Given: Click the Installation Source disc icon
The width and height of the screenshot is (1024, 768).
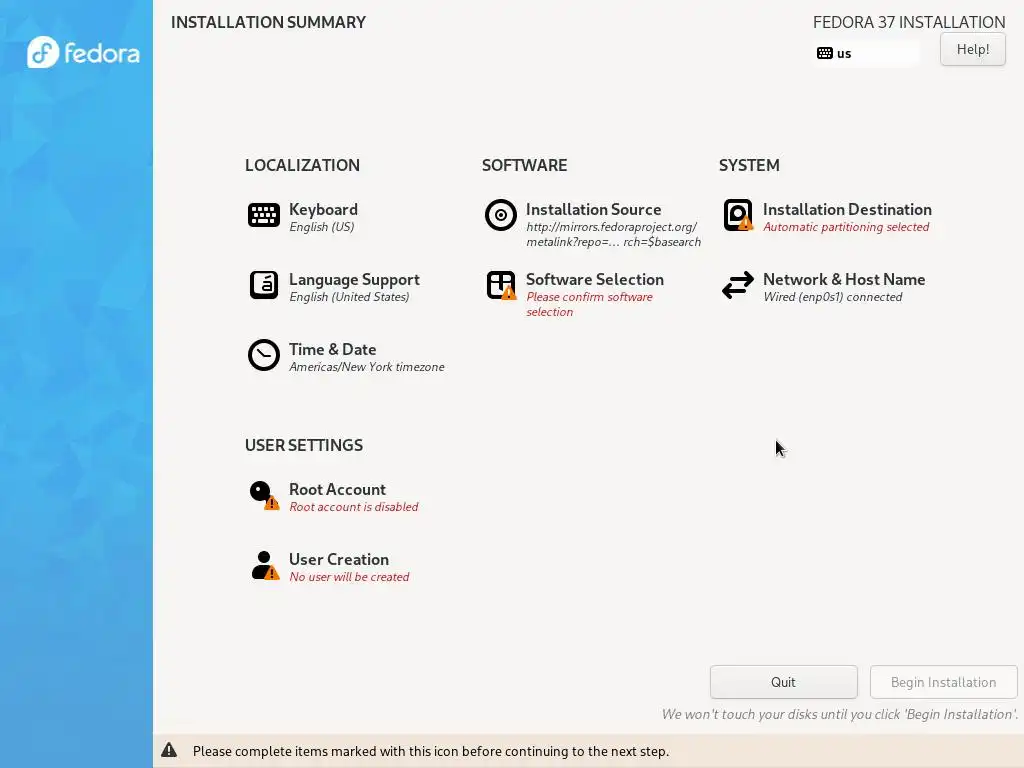Looking at the screenshot, I should (501, 215).
